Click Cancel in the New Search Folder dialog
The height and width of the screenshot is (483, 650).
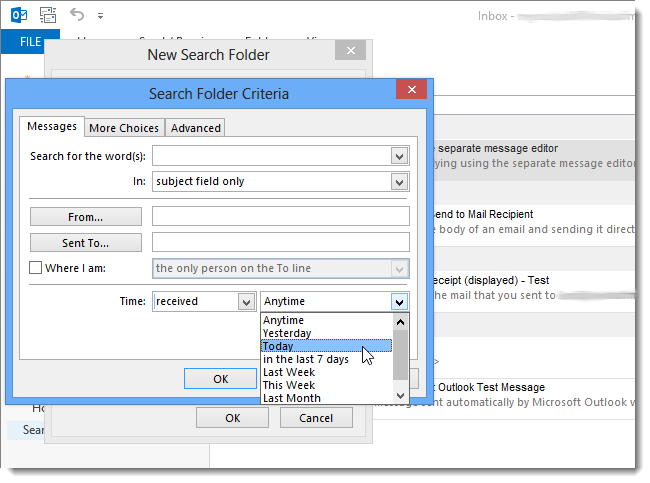point(316,417)
